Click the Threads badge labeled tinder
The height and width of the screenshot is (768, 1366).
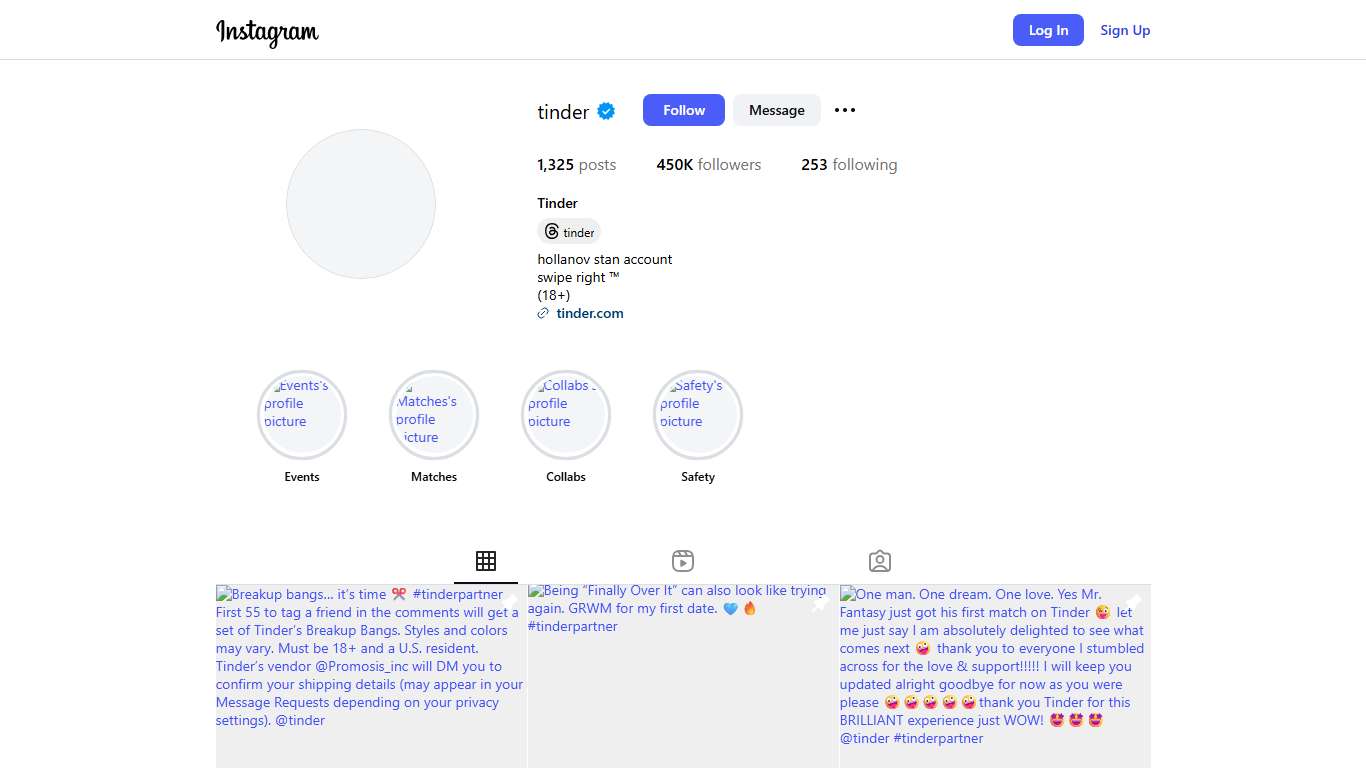[x=569, y=231]
